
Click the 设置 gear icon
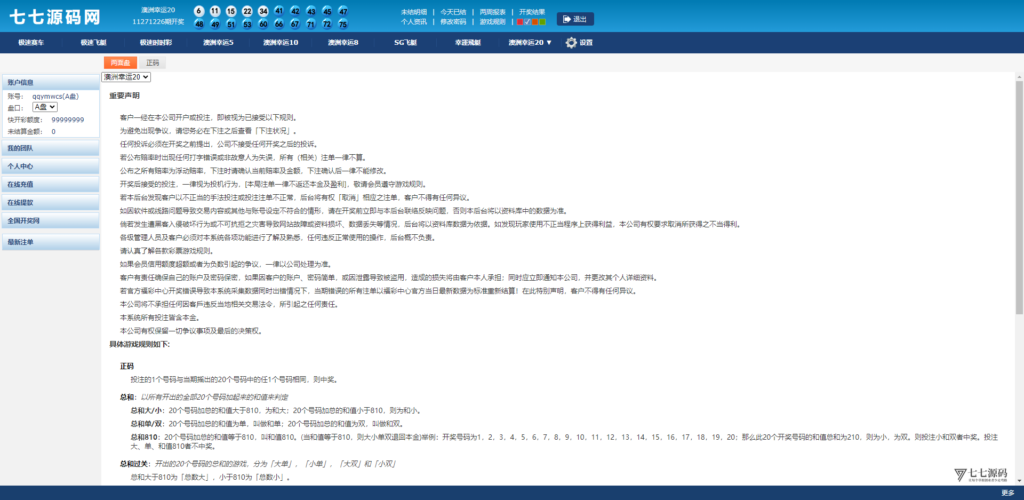571,42
